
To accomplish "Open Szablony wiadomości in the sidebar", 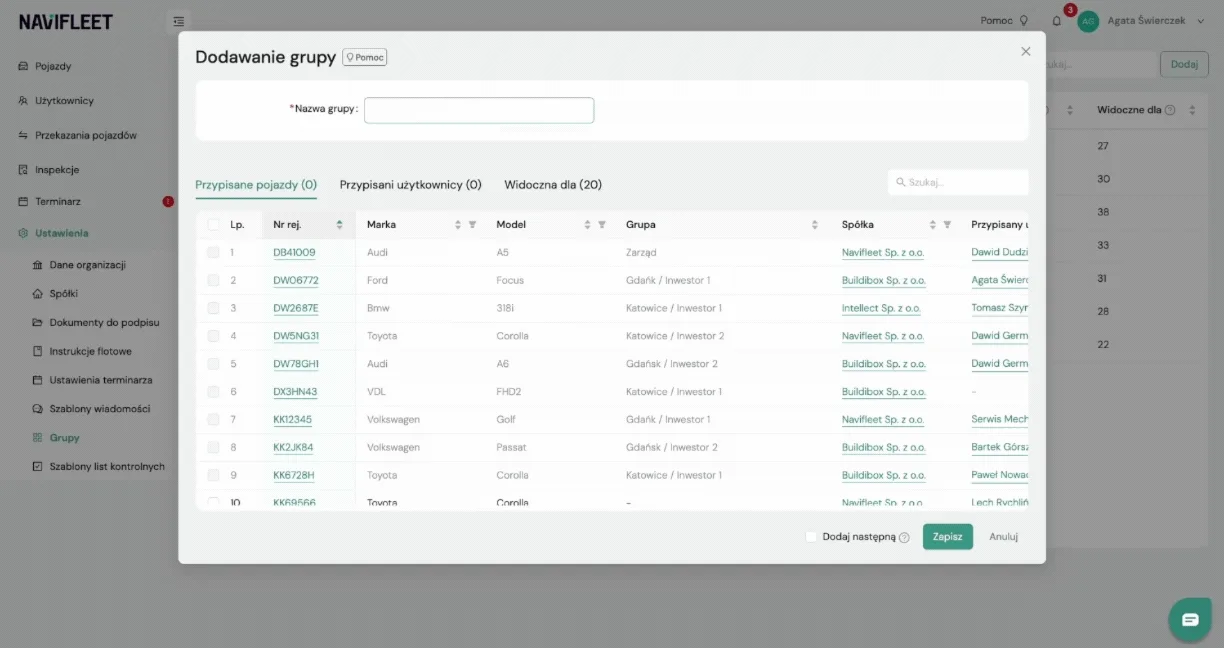I will tap(100, 409).
